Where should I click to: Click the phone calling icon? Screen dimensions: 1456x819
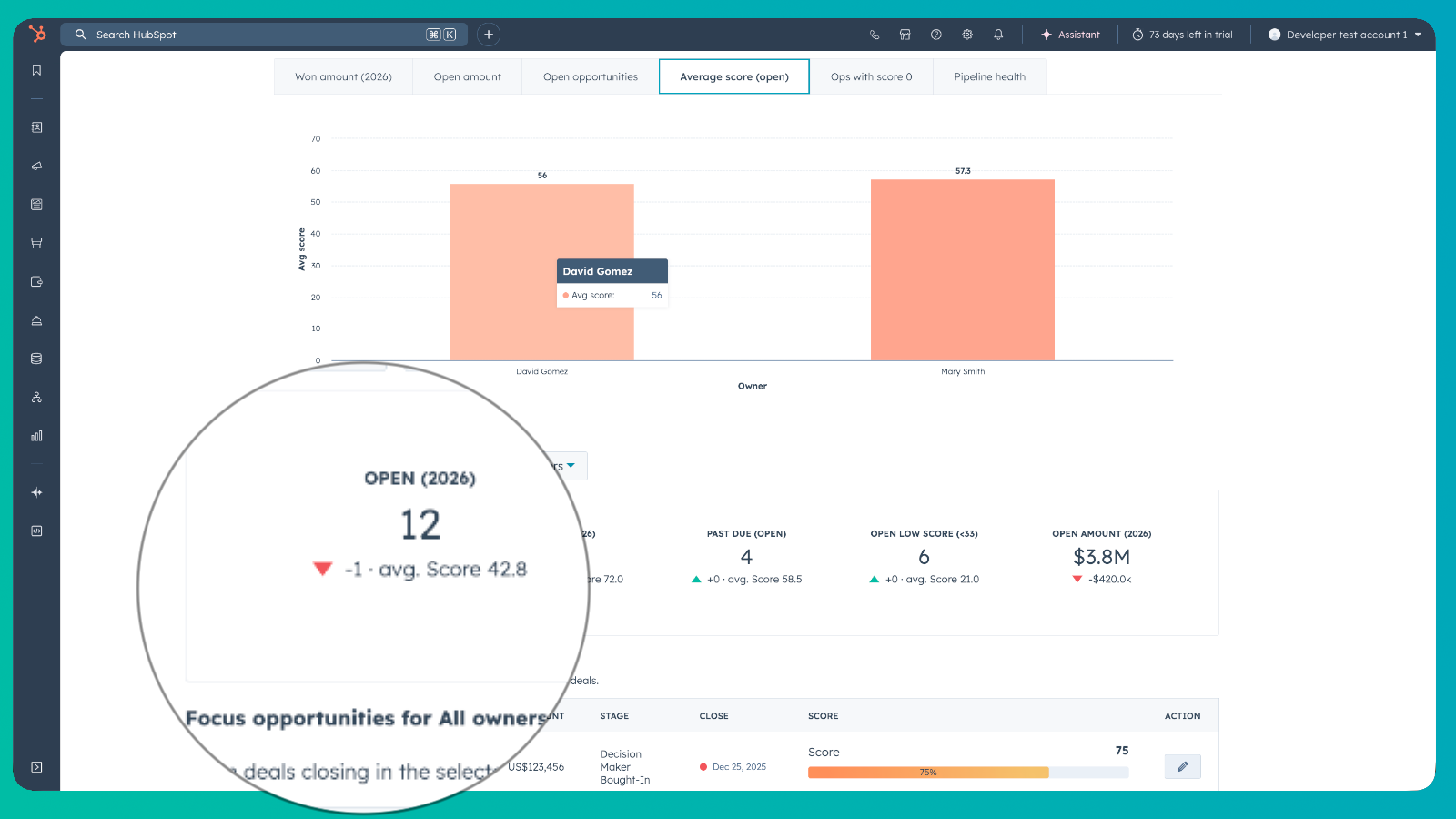875,35
